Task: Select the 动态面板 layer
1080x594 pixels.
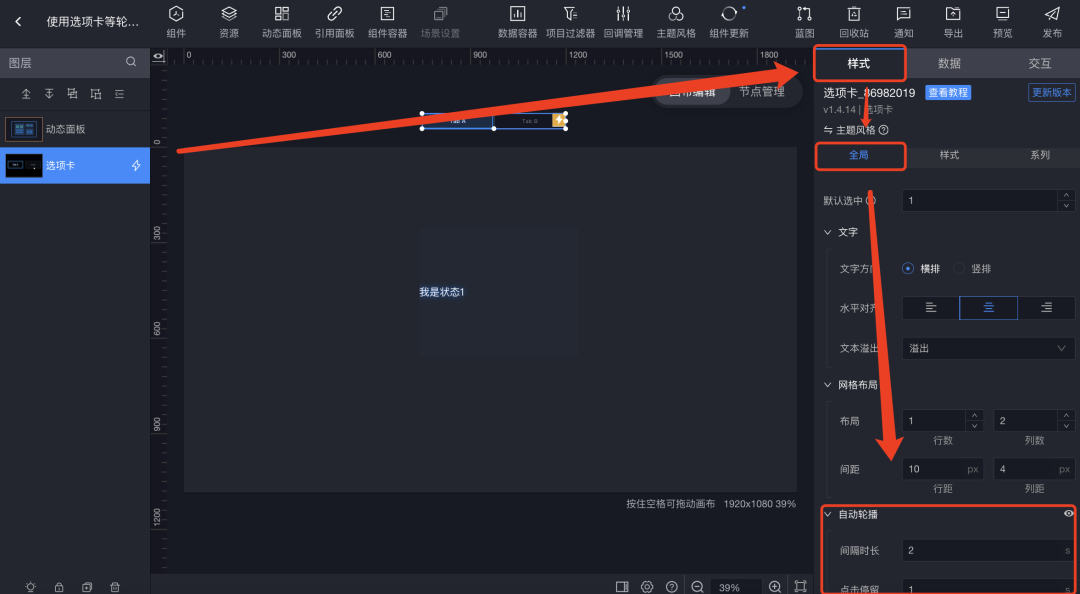Action: [75, 129]
